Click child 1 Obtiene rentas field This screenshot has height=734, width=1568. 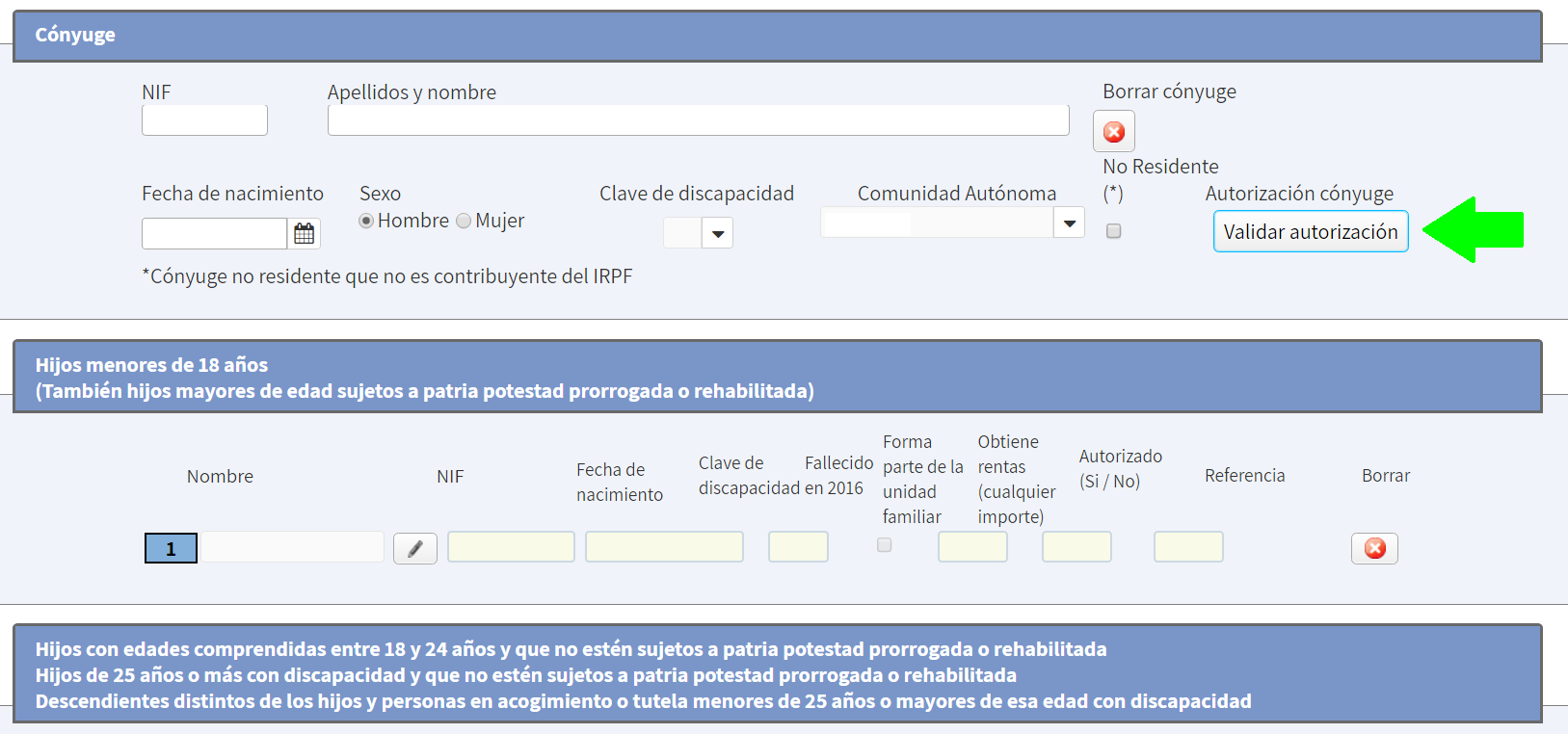1076,547
